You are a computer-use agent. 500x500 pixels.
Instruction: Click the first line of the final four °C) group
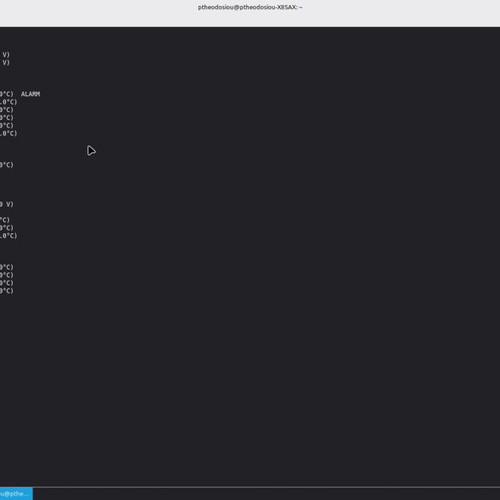pos(7,267)
